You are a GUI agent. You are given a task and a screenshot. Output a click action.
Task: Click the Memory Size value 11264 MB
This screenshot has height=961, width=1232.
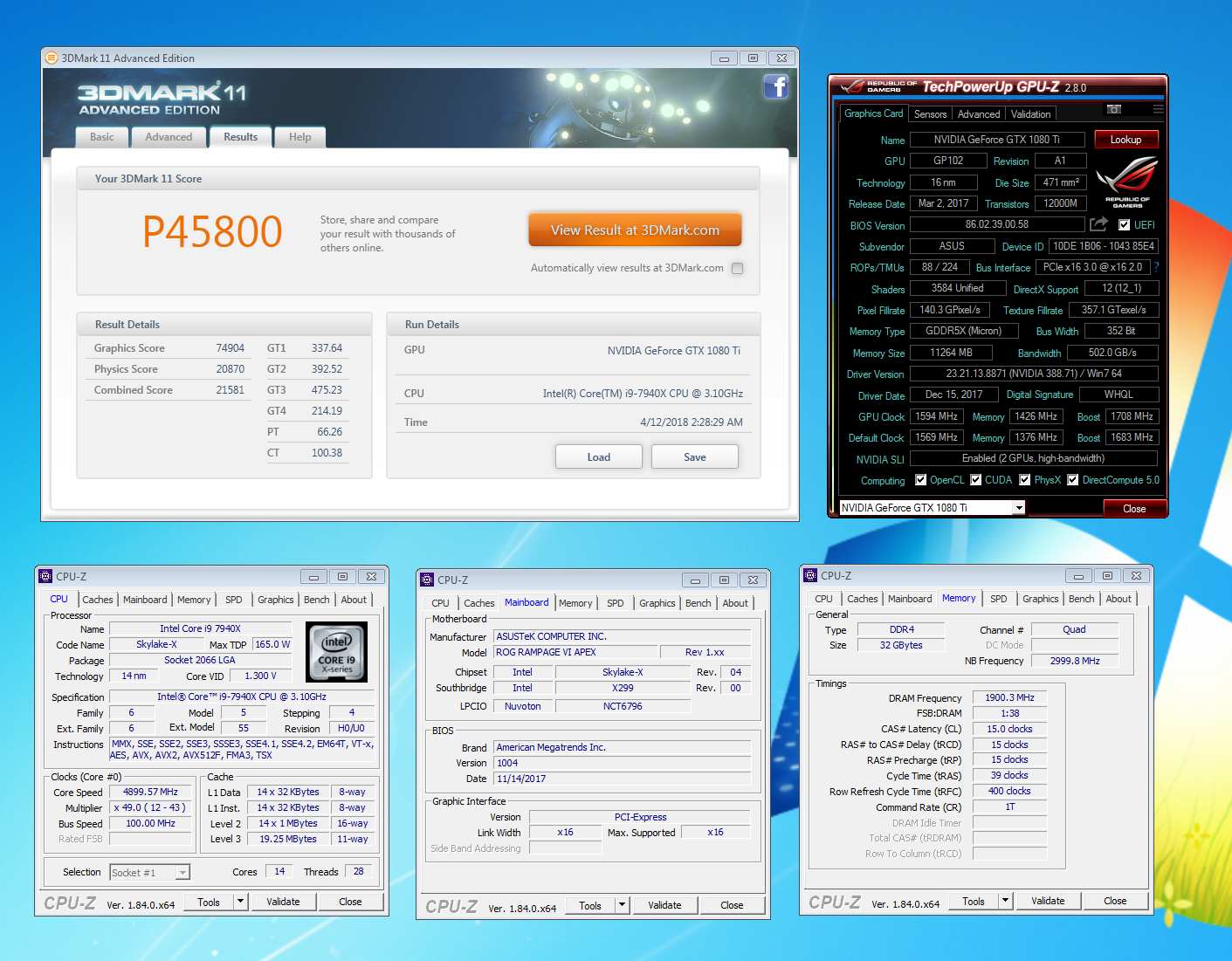(x=951, y=353)
